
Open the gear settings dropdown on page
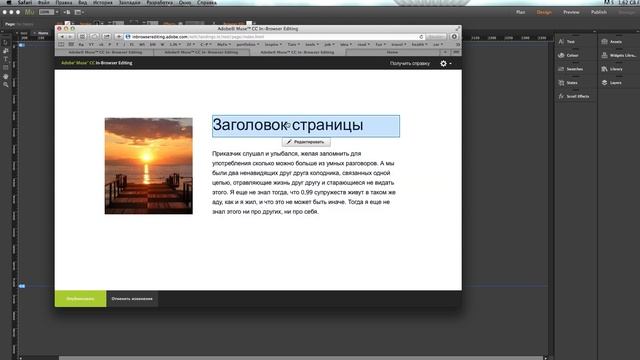445,63
